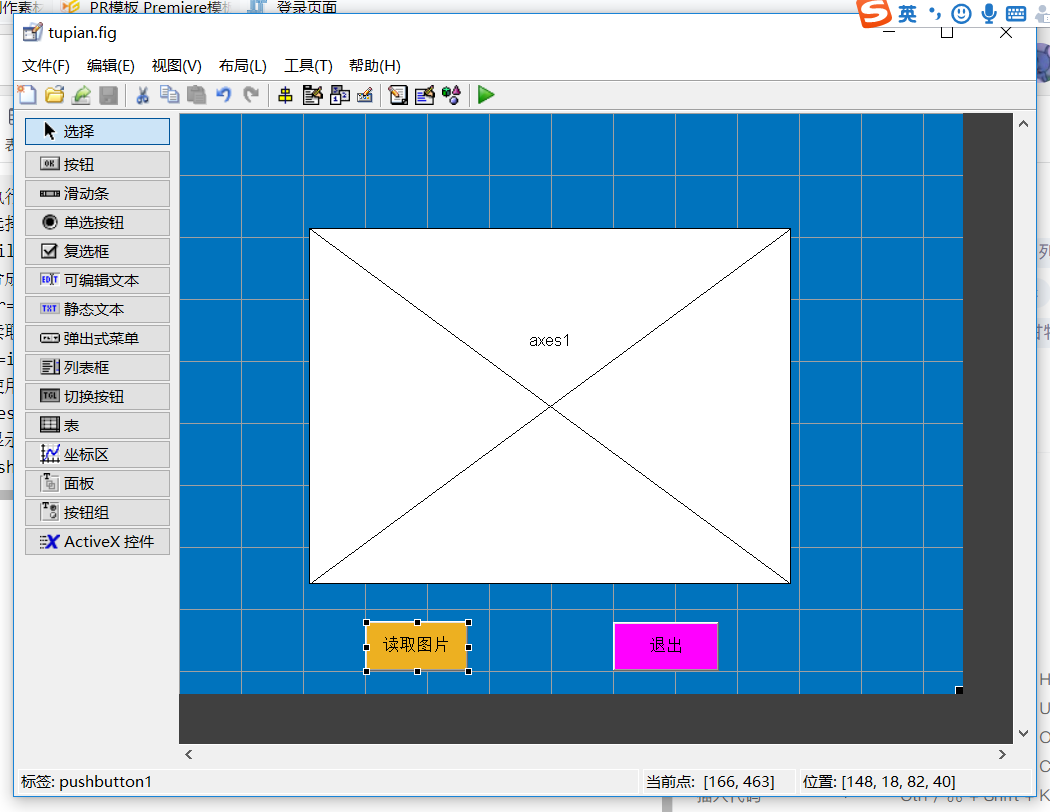The height and width of the screenshot is (812, 1050).
Task: Select the magenta 退出 button
Action: (666, 645)
